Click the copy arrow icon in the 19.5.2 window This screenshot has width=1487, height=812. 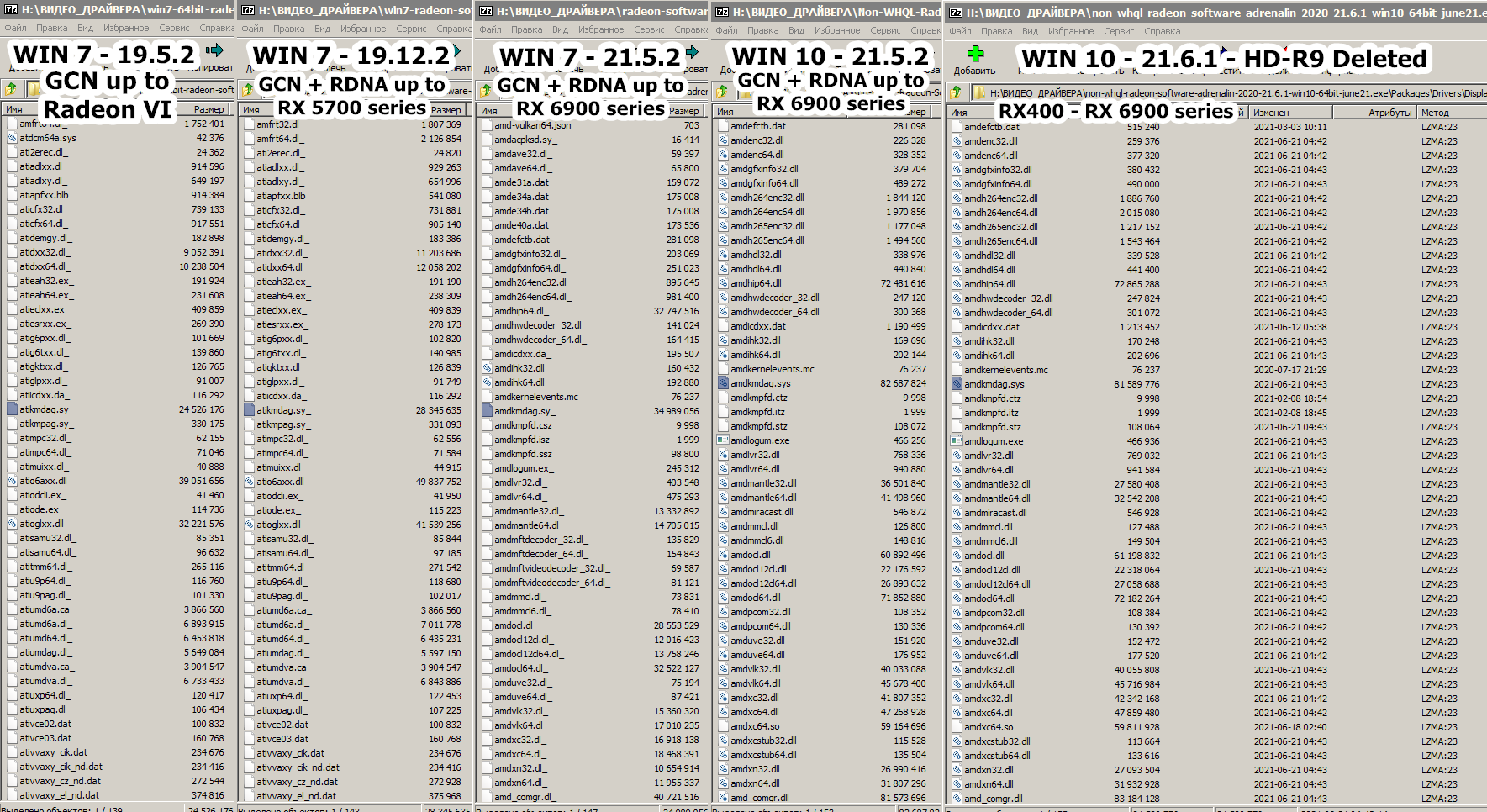[214, 50]
